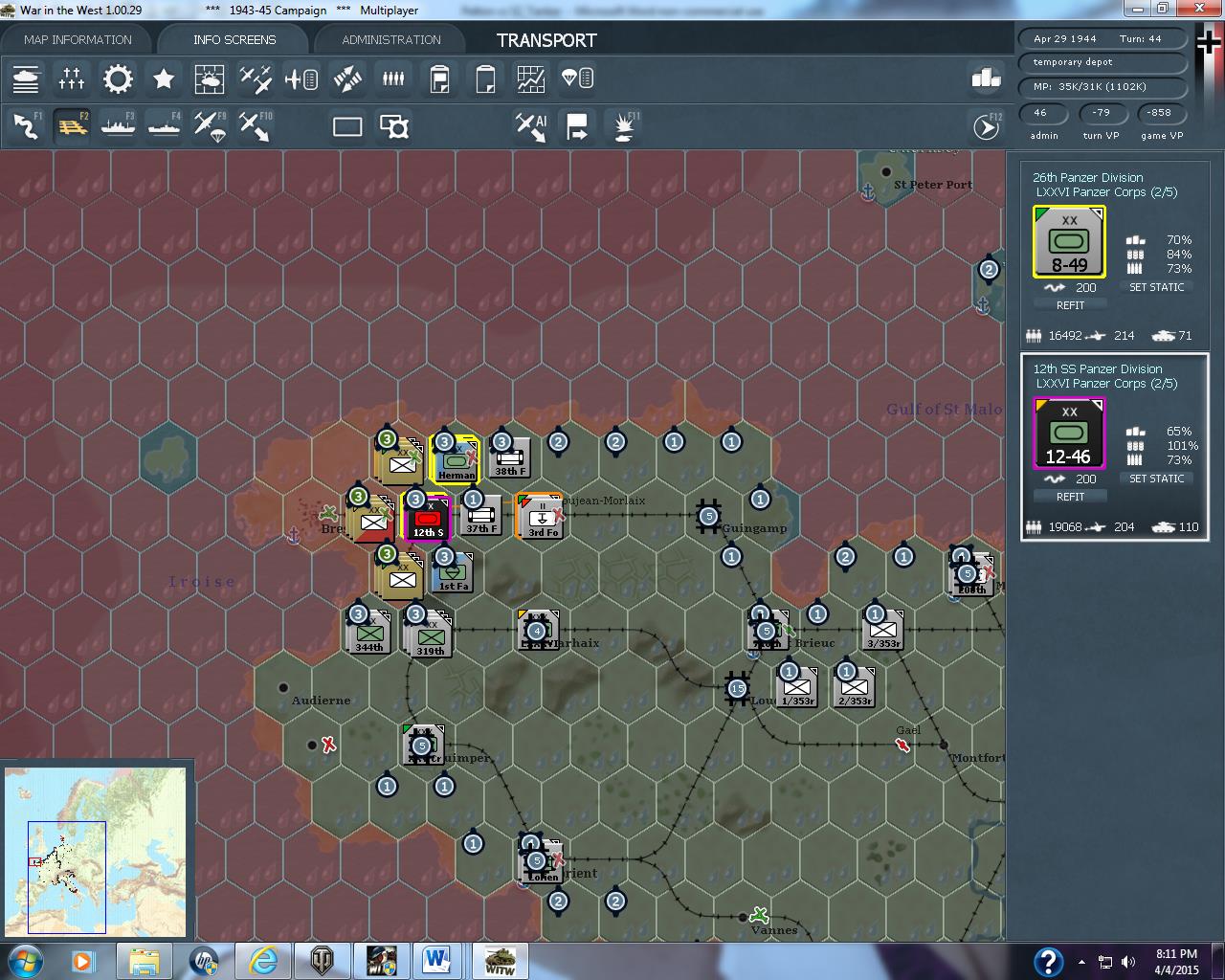Select the 38th F unit counter
This screenshot has height=980, width=1225.
509,458
